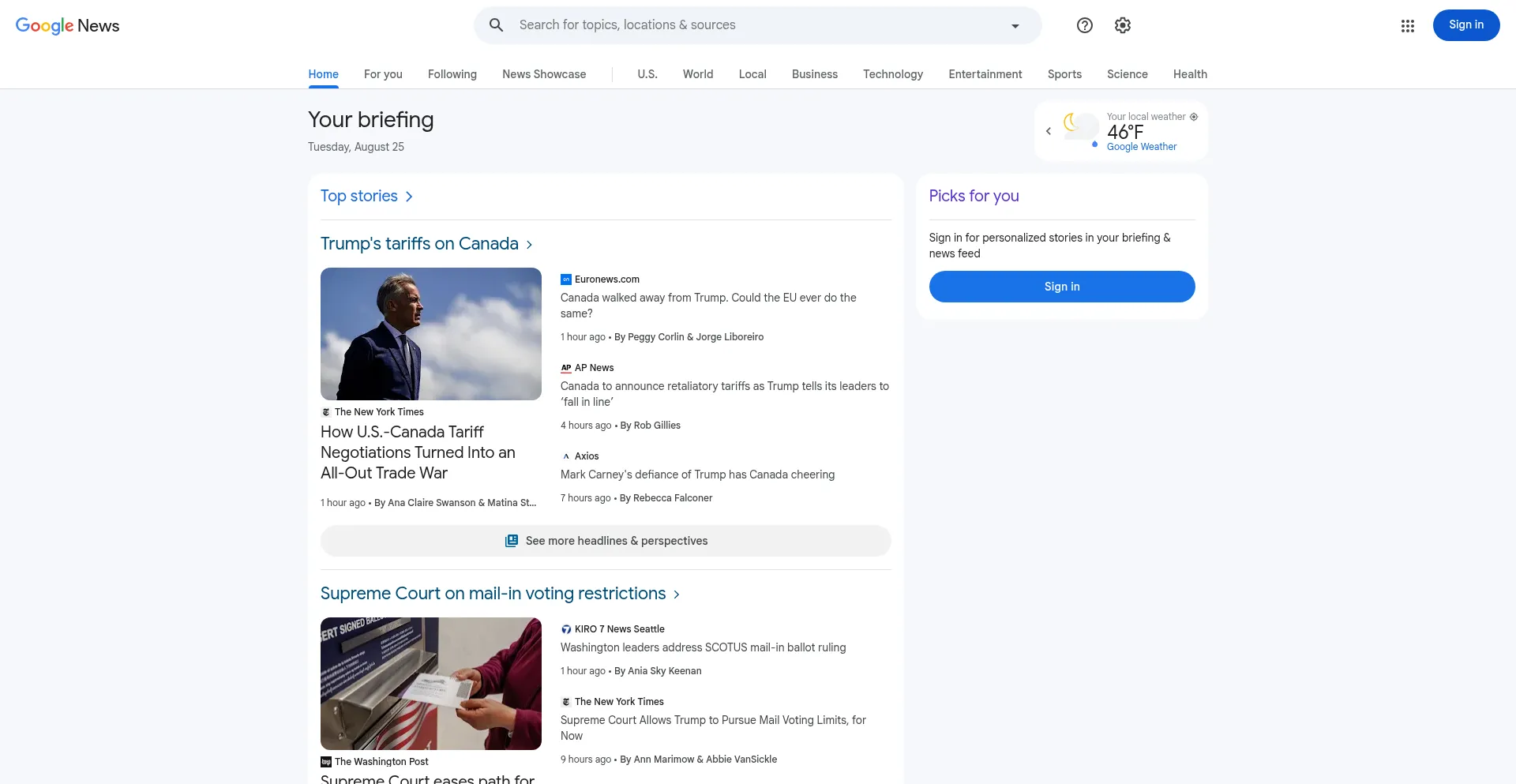Focus the search topics input field
This screenshot has width=1516, height=784.
click(758, 25)
